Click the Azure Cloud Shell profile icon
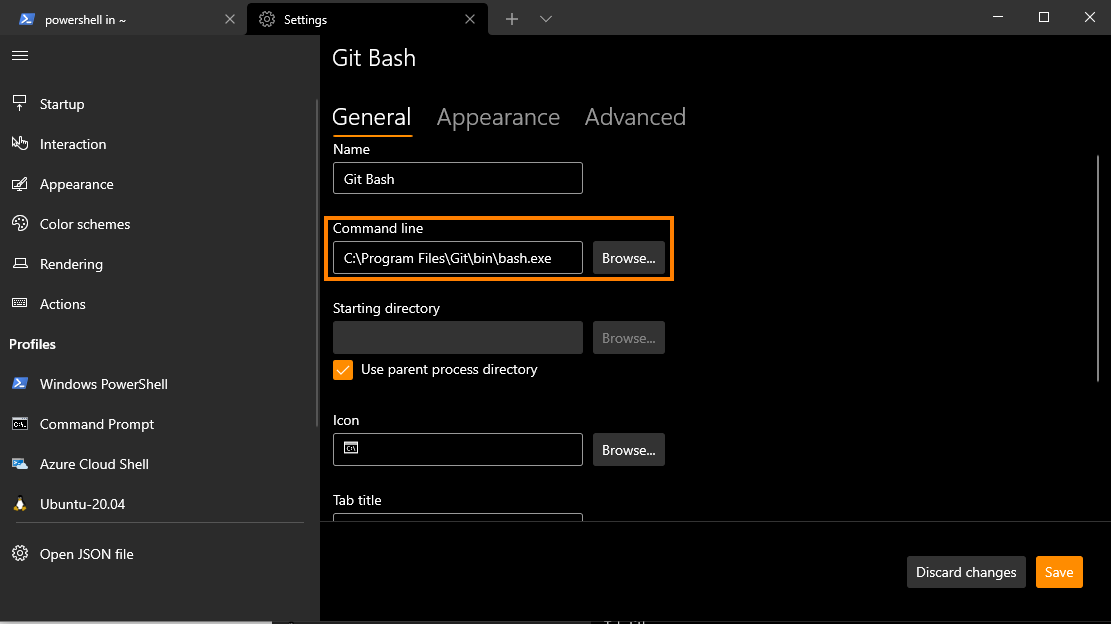Screen dimensions: 1111x624 tap(20, 464)
